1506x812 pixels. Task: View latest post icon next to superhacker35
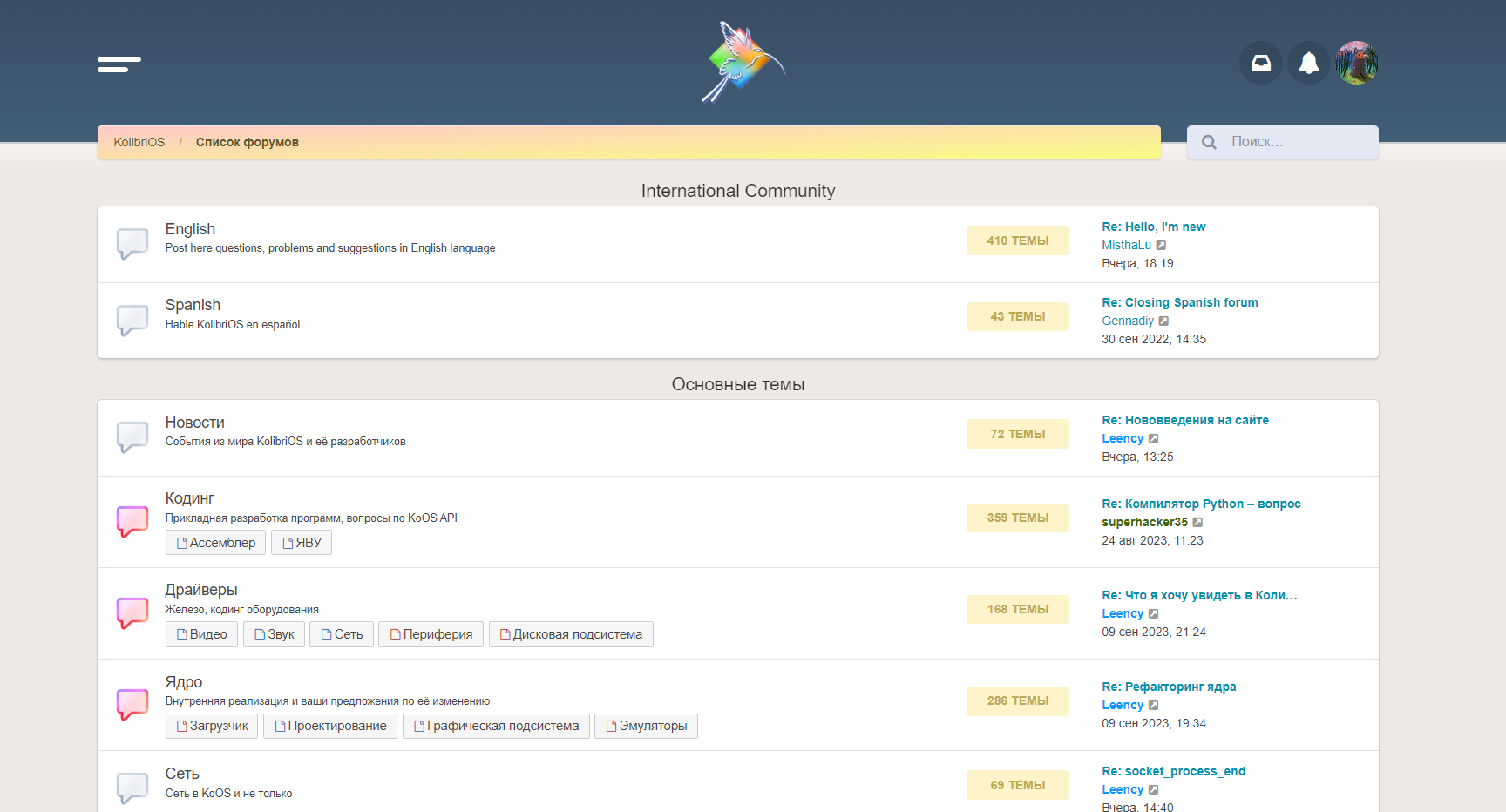(1197, 523)
